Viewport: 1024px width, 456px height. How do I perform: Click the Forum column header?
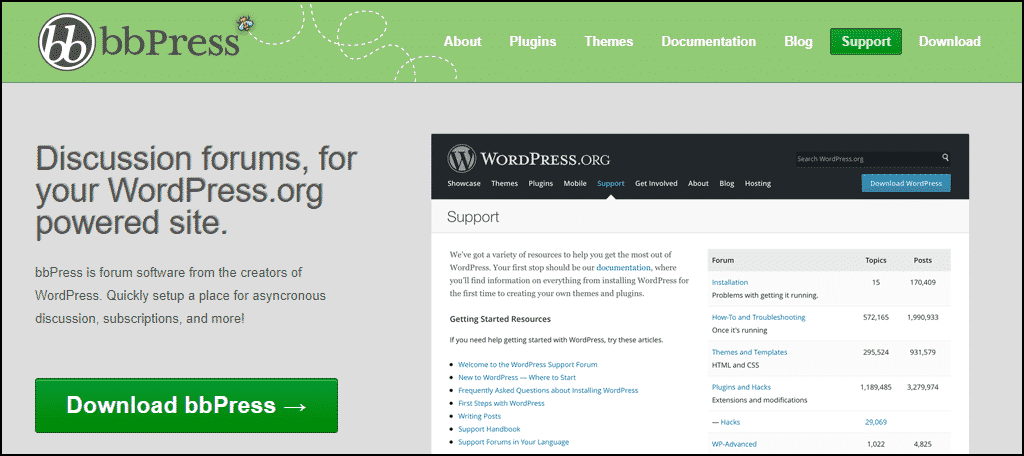tap(722, 260)
